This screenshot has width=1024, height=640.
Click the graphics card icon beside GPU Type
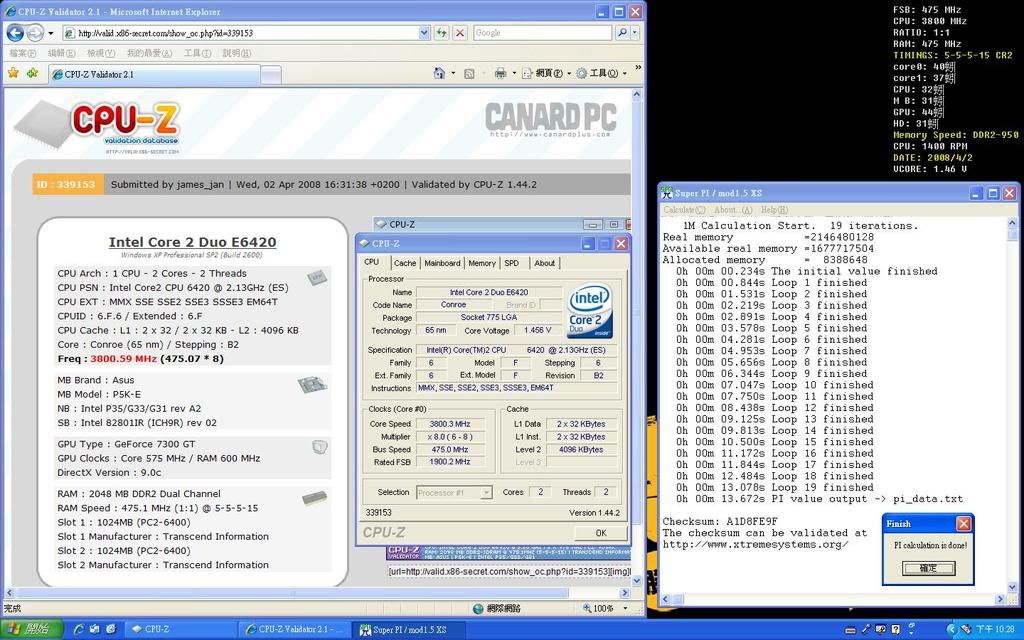(319, 447)
